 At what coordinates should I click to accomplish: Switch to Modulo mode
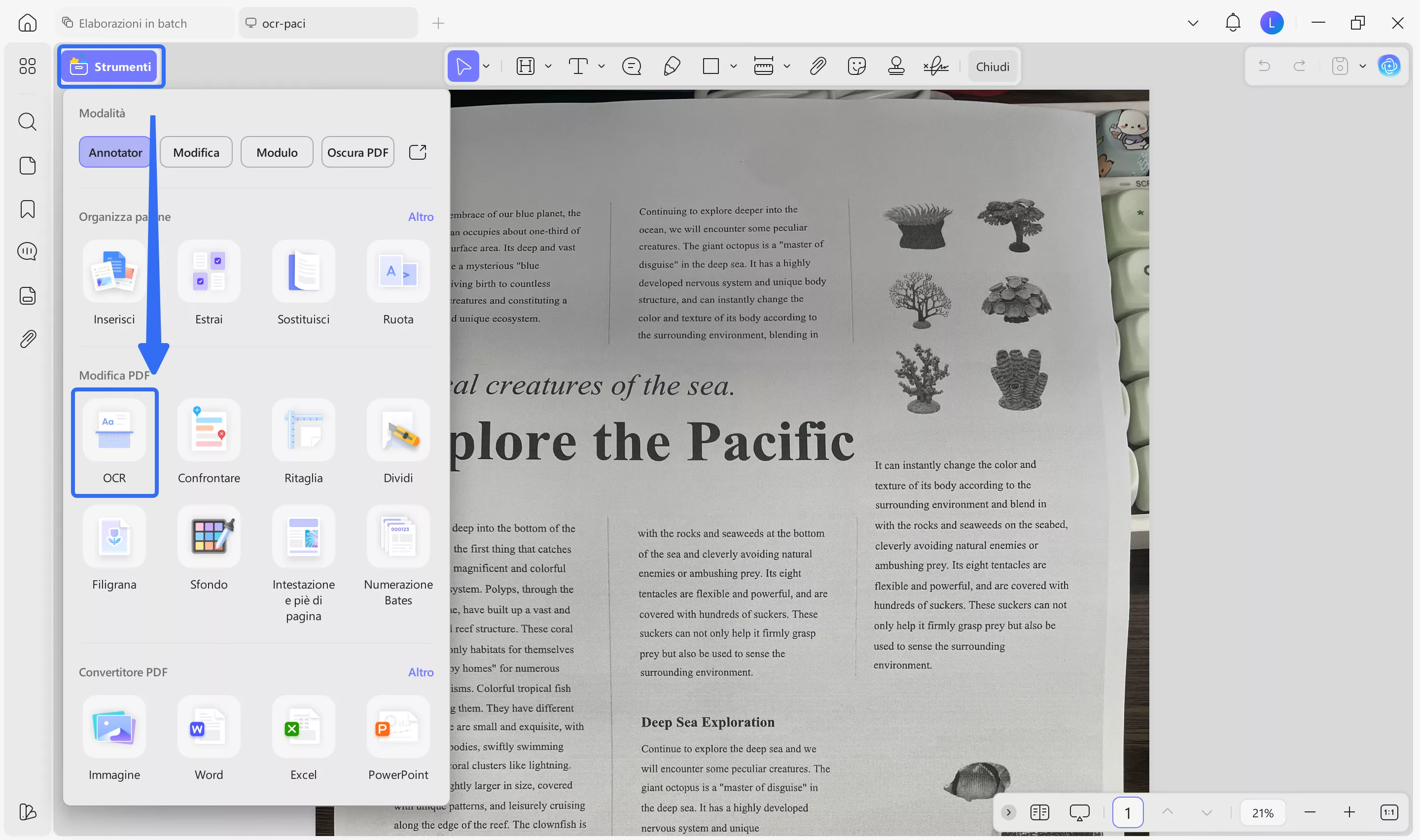[277, 152]
